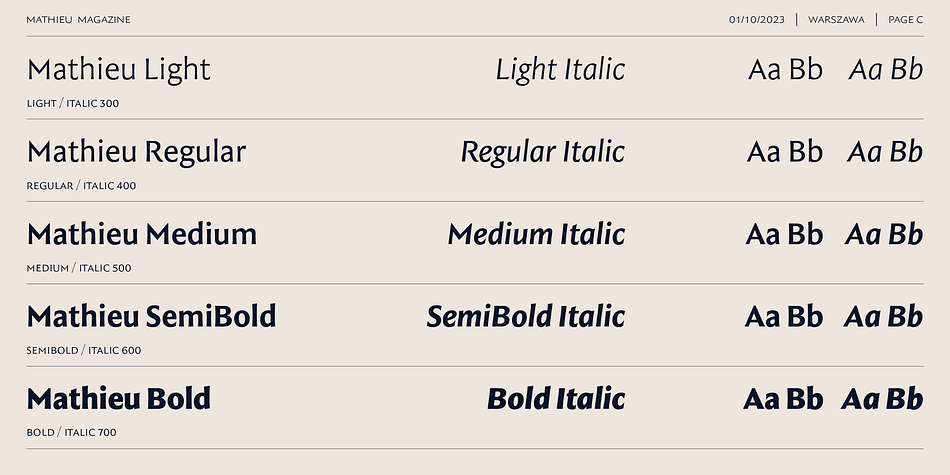The image size is (950, 475).
Task: Click the italic Aa Bb in Bold row
Action: (x=882, y=399)
